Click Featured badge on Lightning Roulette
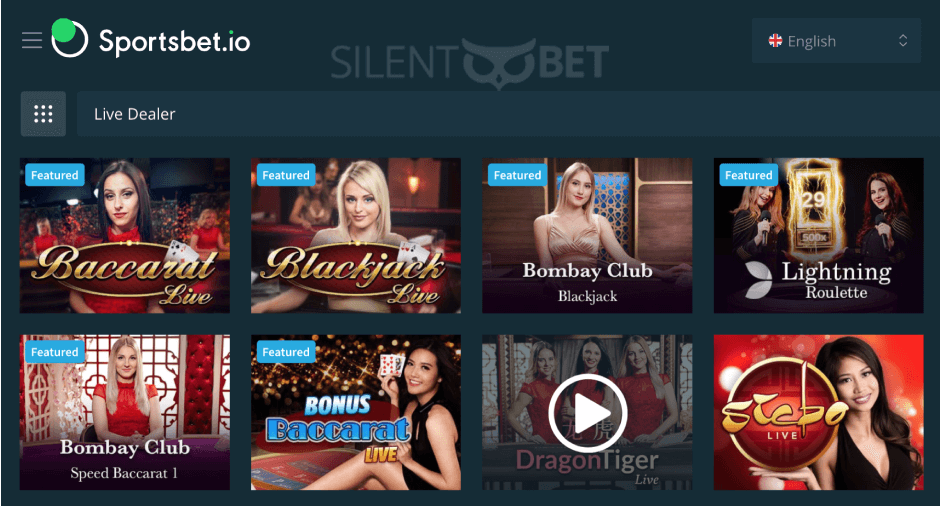 749,175
